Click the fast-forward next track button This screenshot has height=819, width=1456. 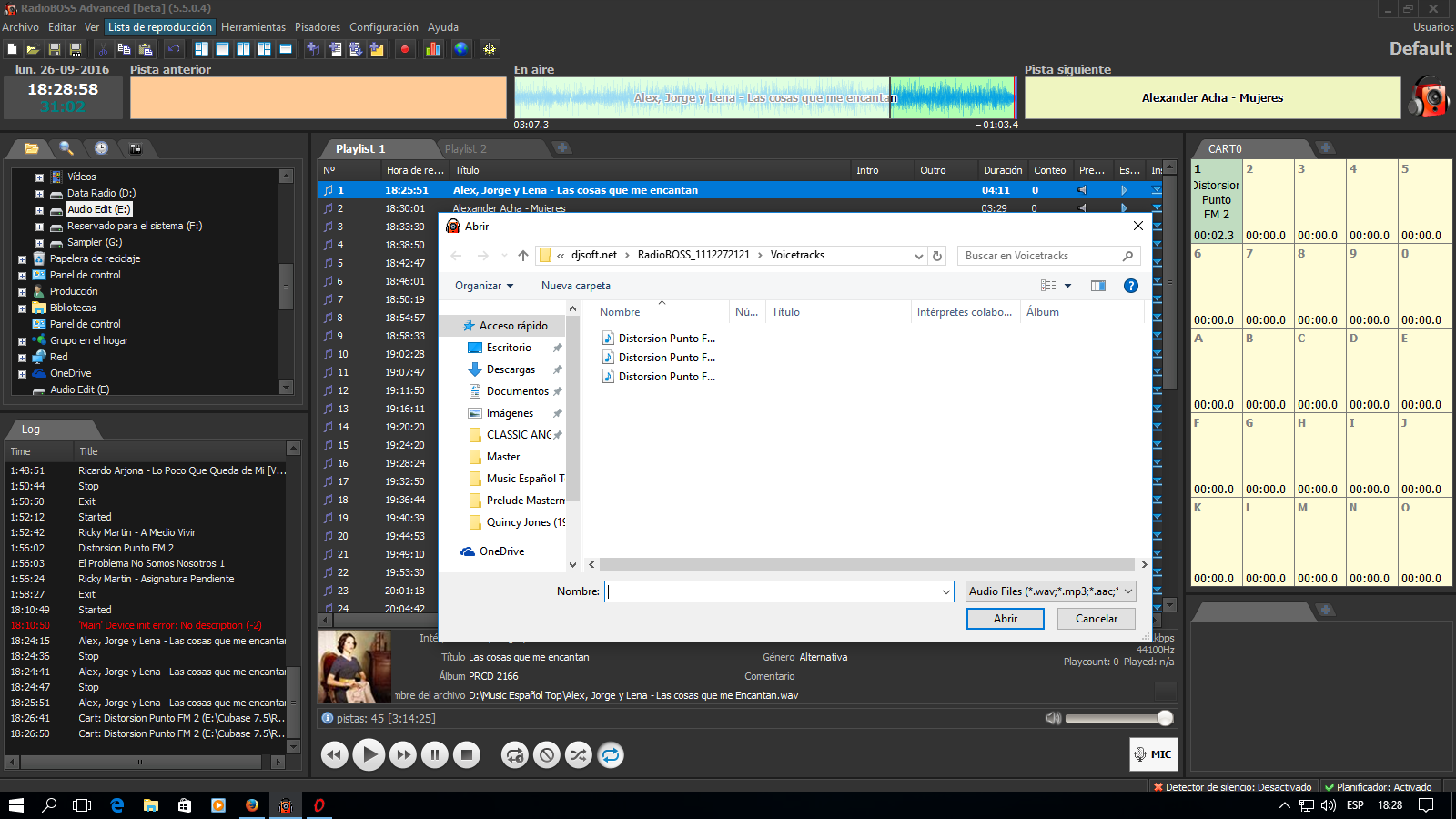(402, 754)
